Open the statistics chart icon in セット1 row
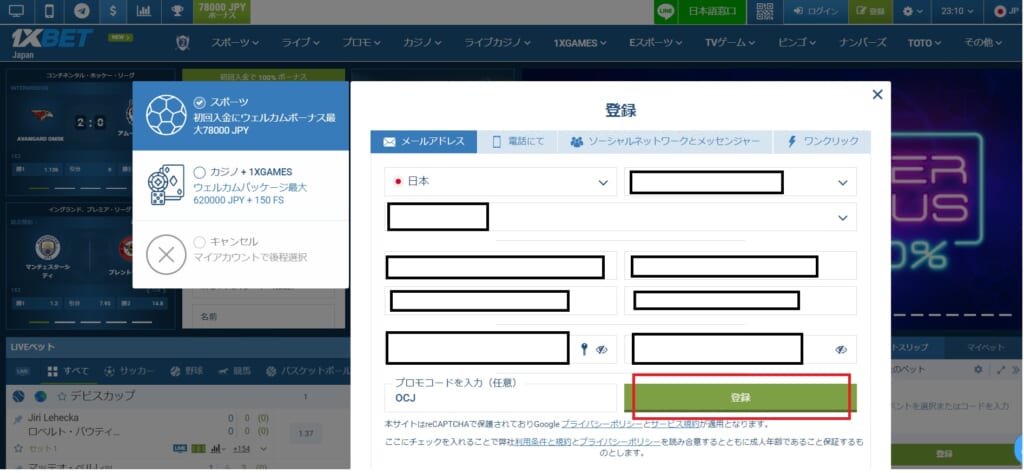 click(x=217, y=449)
